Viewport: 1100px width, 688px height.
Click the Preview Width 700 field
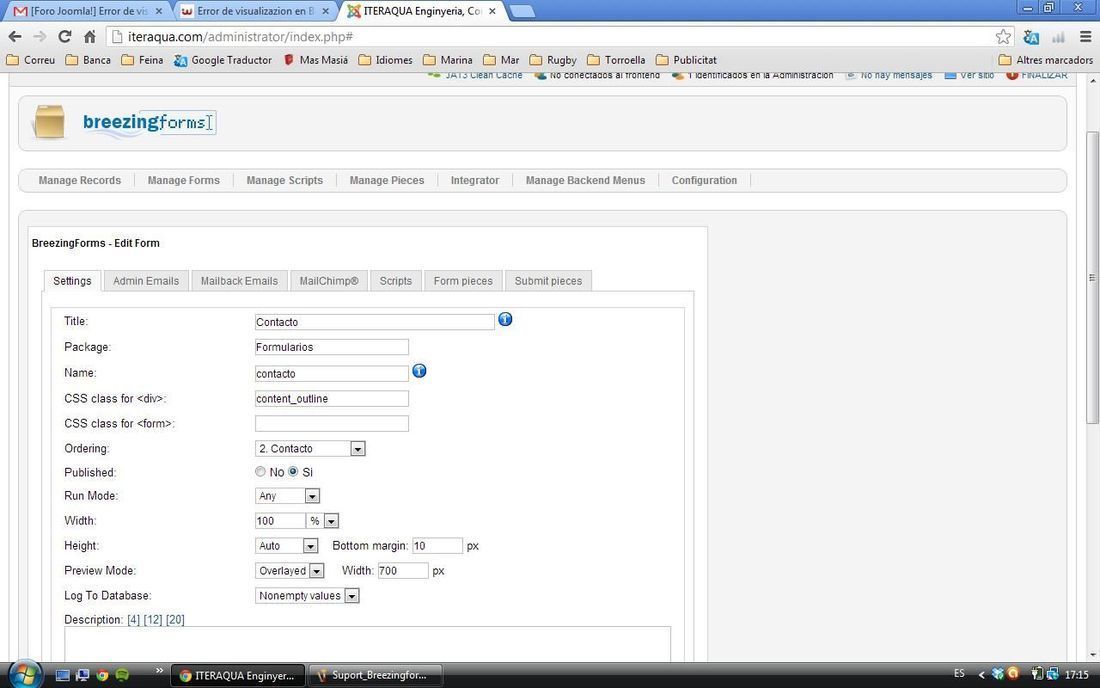[x=403, y=571]
